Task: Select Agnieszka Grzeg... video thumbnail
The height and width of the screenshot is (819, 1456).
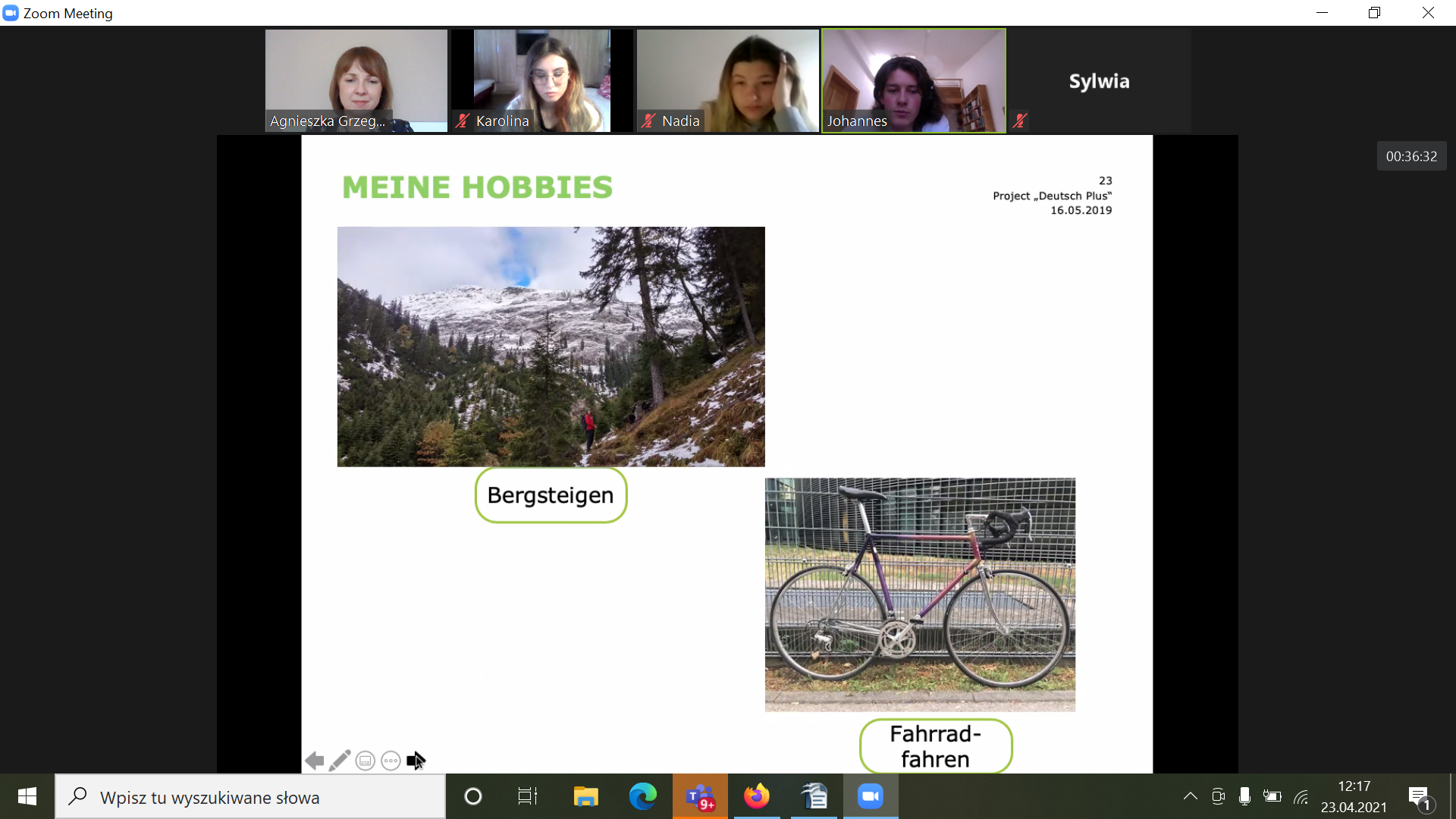Action: (x=356, y=80)
